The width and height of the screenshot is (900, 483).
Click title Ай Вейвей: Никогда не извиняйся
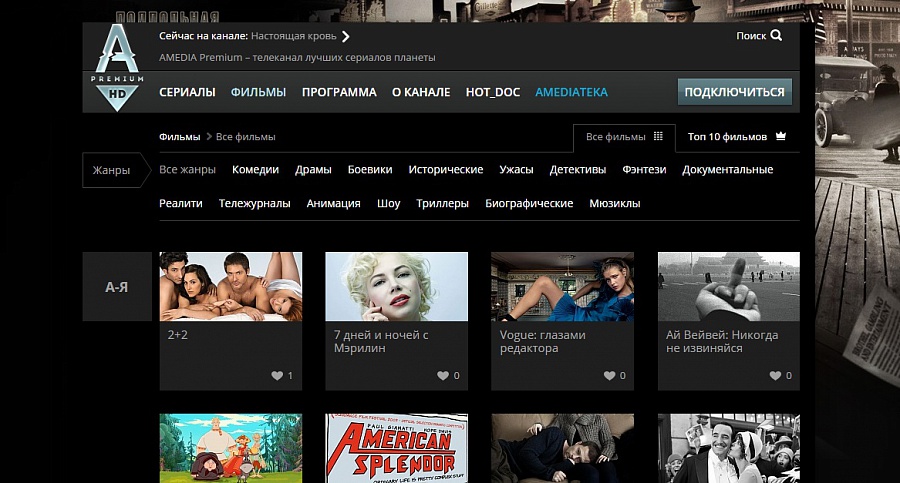722,342
